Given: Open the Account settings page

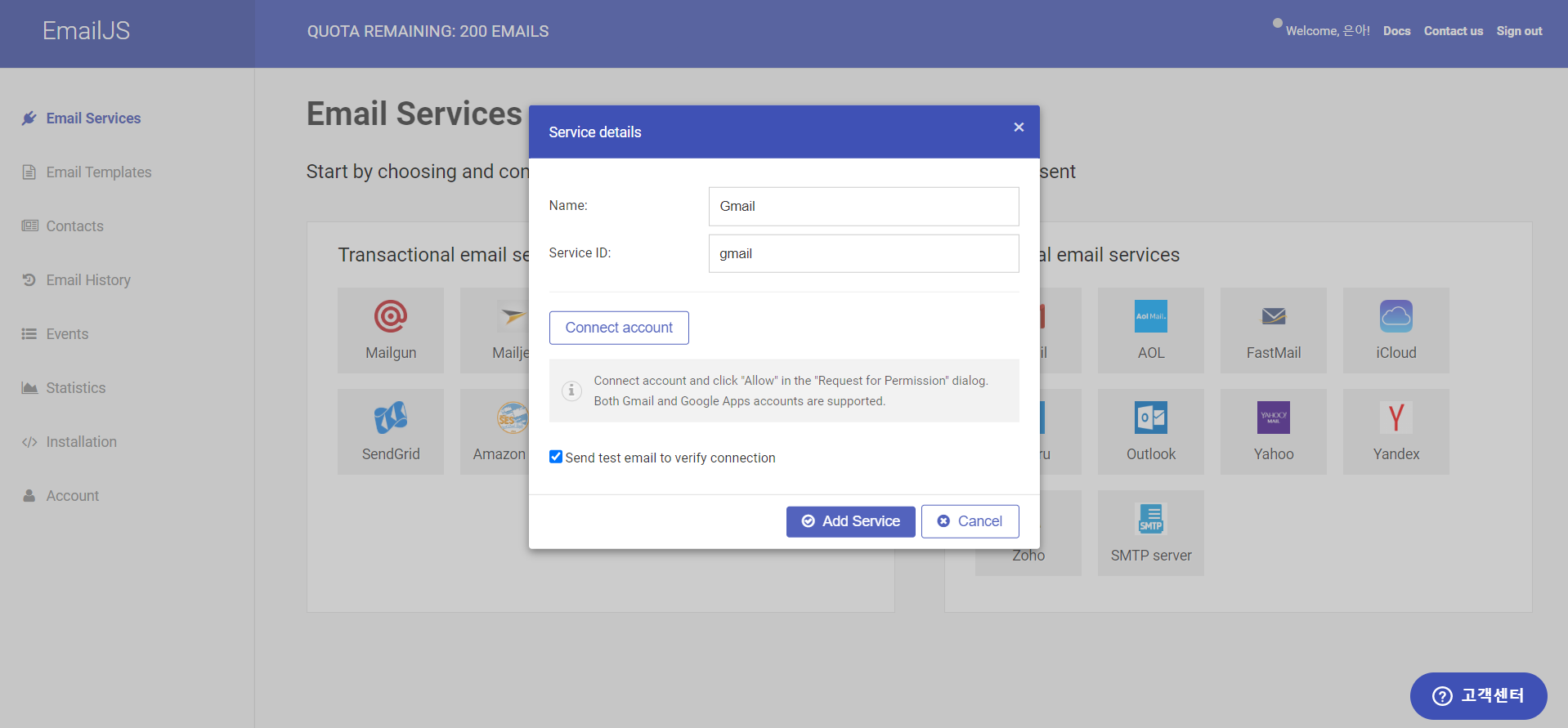Looking at the screenshot, I should (73, 496).
